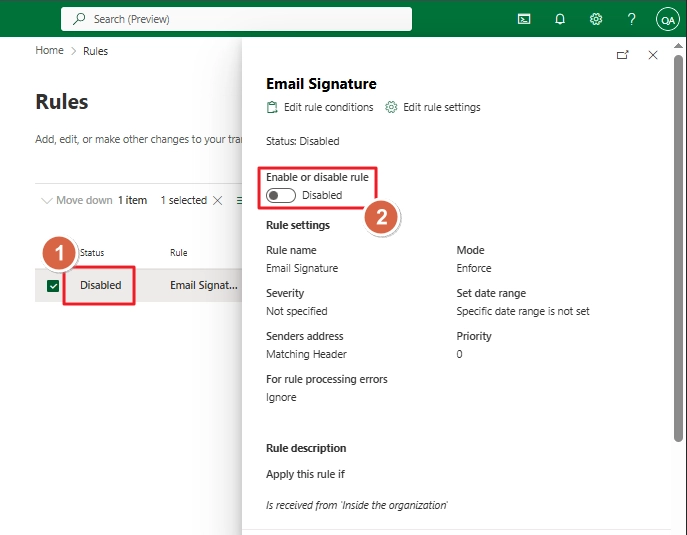Click the 1 item count label
This screenshot has width=687, height=535.
coord(132,200)
